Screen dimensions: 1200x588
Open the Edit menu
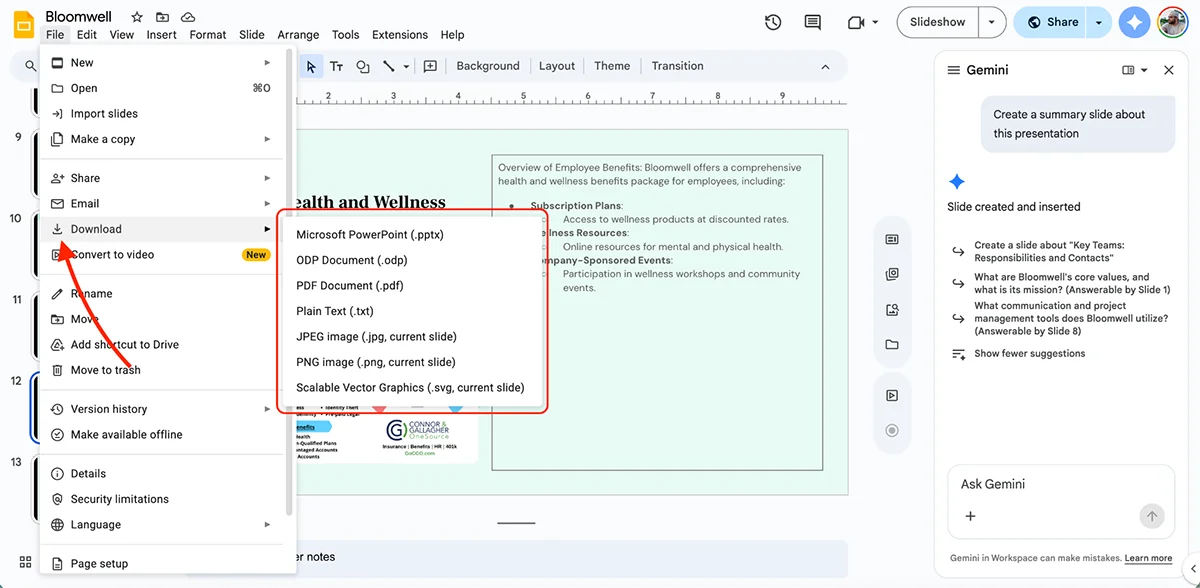coord(87,35)
